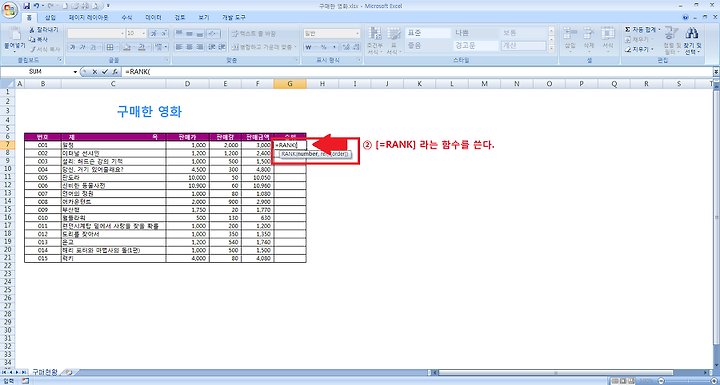Undo the last action in Quick Access
Image resolution: width=720 pixels, height=385 pixels.
coord(37,6)
